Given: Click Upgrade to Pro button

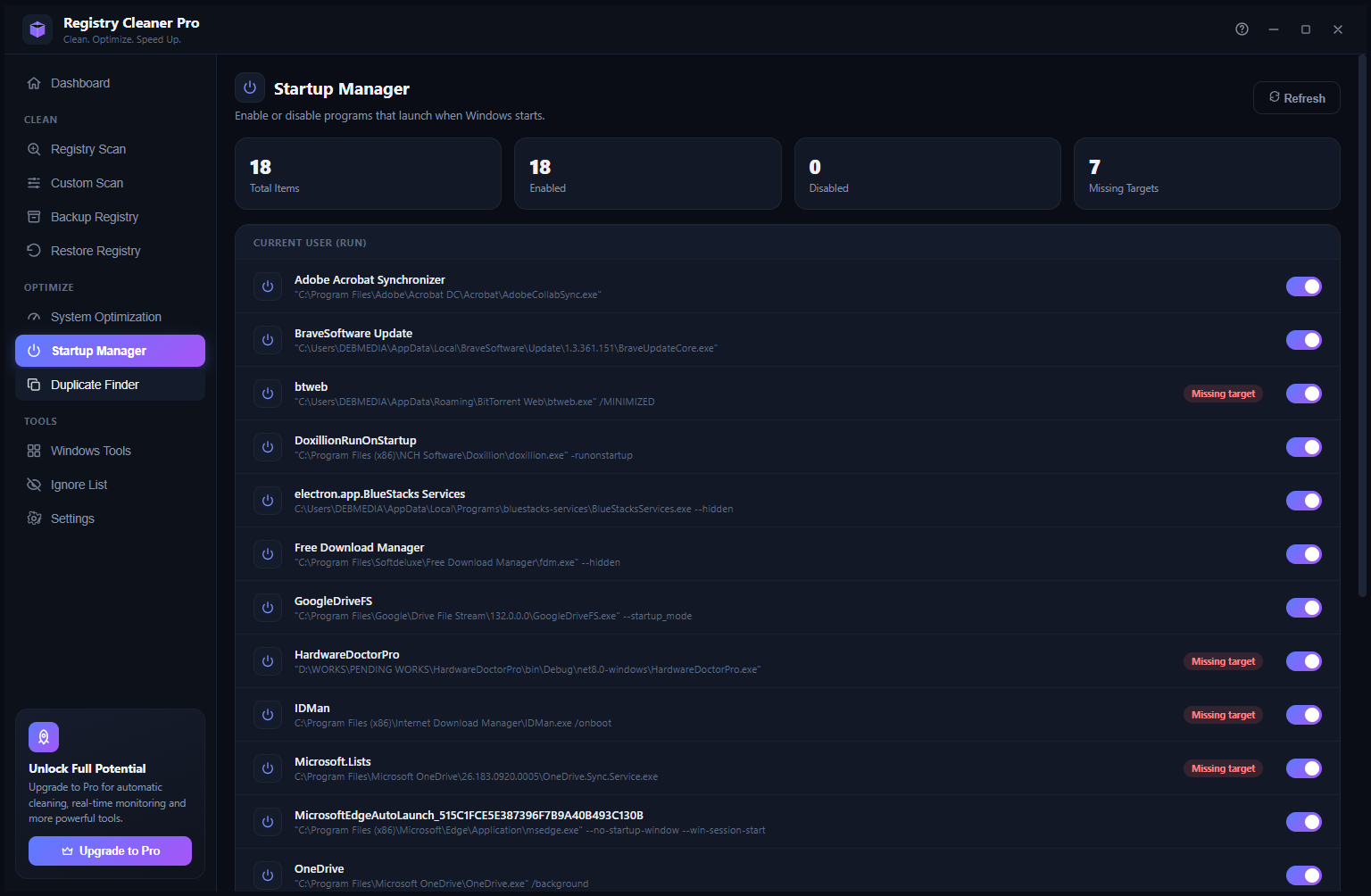Looking at the screenshot, I should coord(110,850).
